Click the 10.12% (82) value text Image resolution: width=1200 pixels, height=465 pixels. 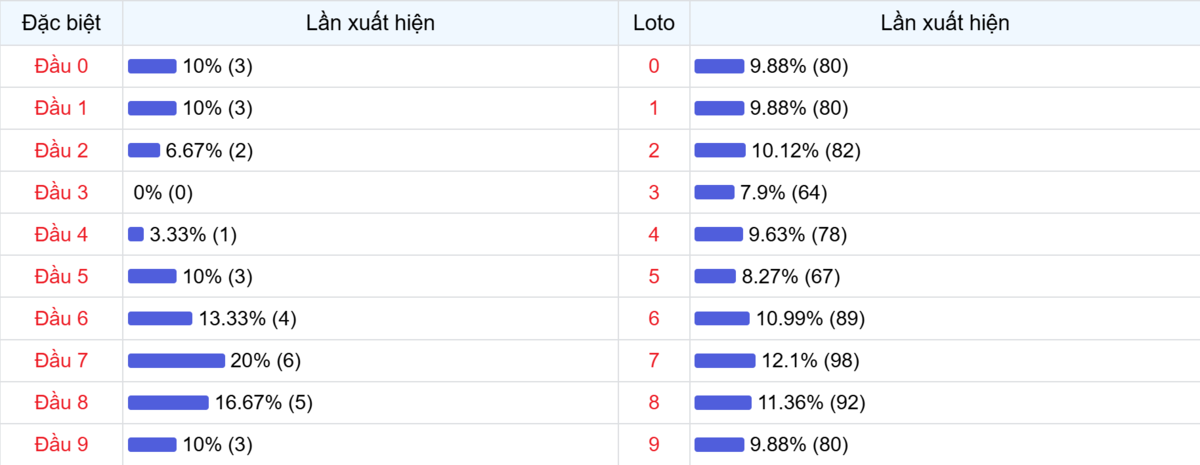click(806, 150)
